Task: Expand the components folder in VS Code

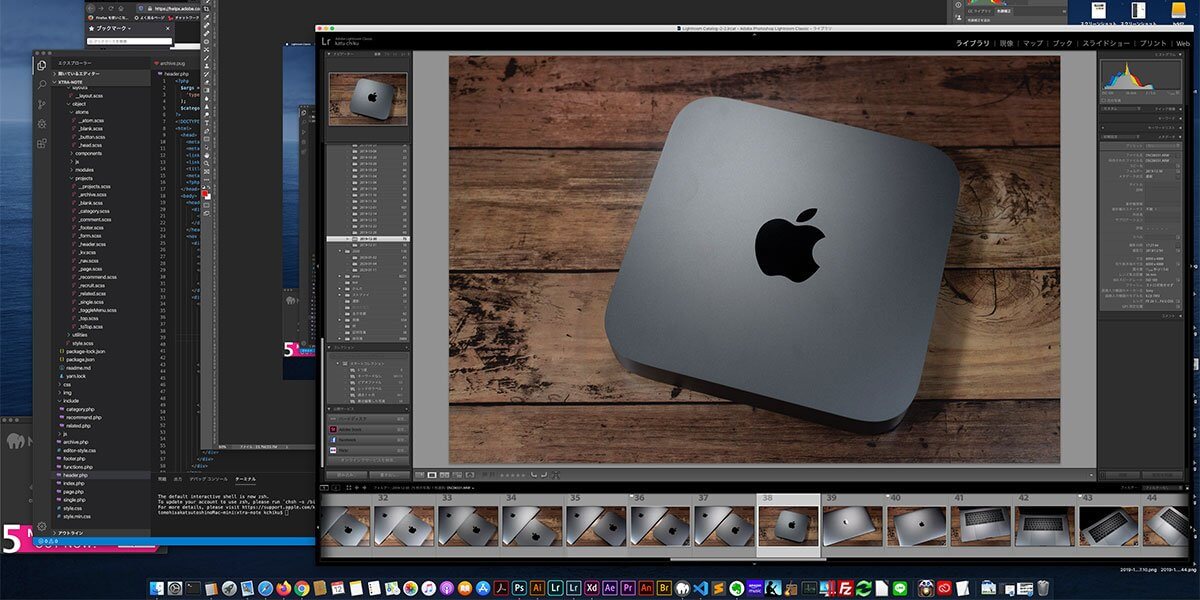Action: 87,153
